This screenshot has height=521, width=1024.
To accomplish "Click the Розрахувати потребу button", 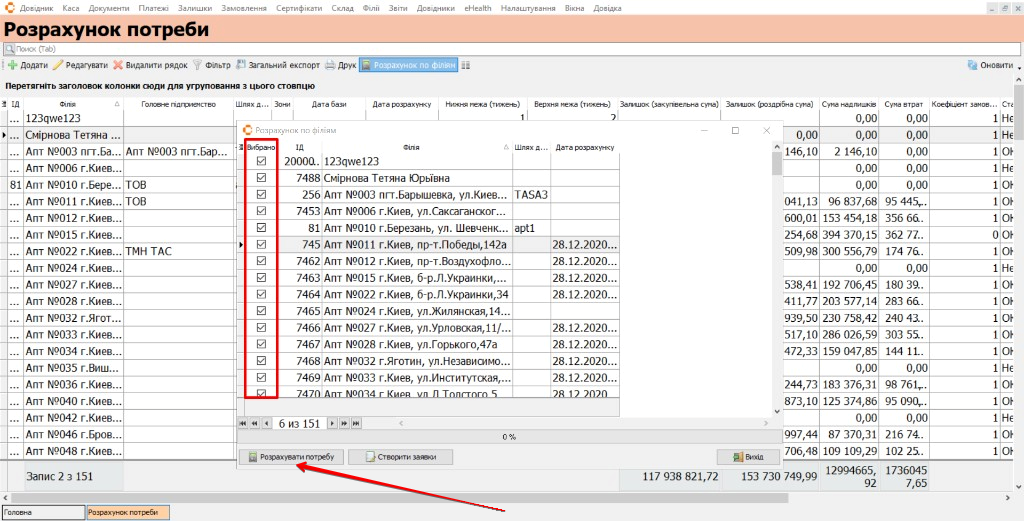I will pyautogui.click(x=291, y=457).
